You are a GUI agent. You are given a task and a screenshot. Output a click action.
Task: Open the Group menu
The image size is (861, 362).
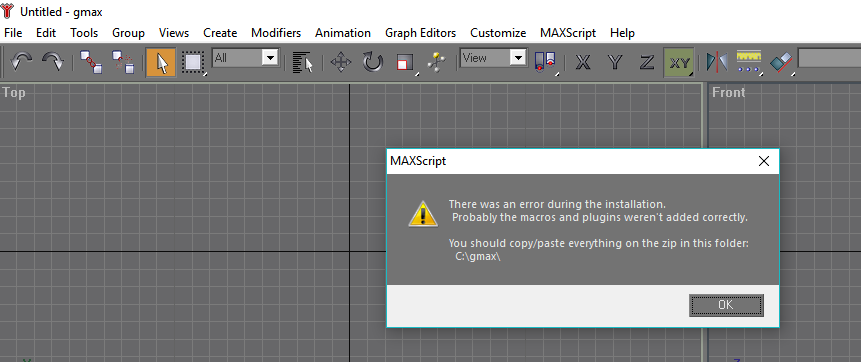(128, 33)
